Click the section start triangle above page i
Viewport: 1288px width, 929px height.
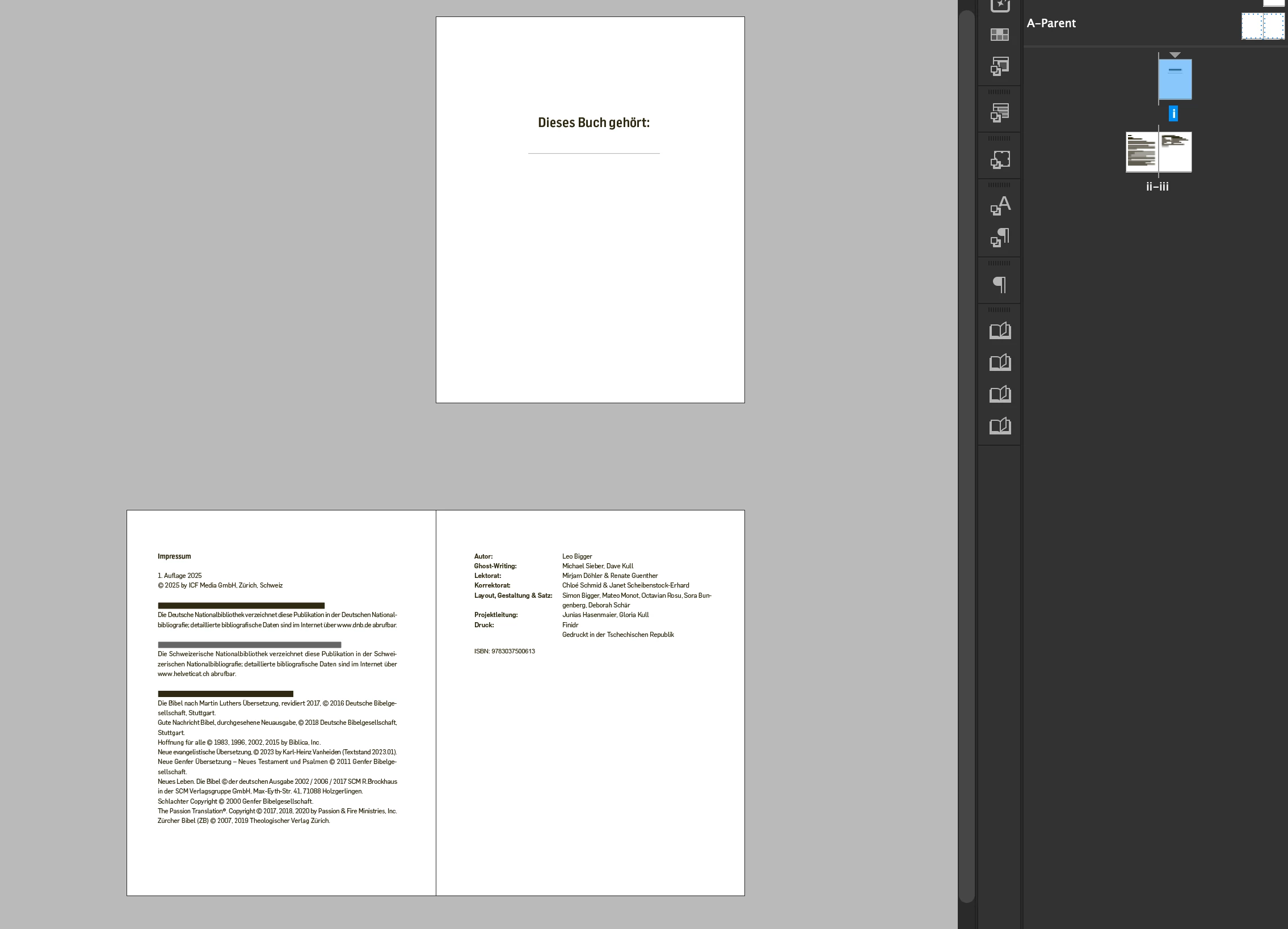click(1175, 55)
